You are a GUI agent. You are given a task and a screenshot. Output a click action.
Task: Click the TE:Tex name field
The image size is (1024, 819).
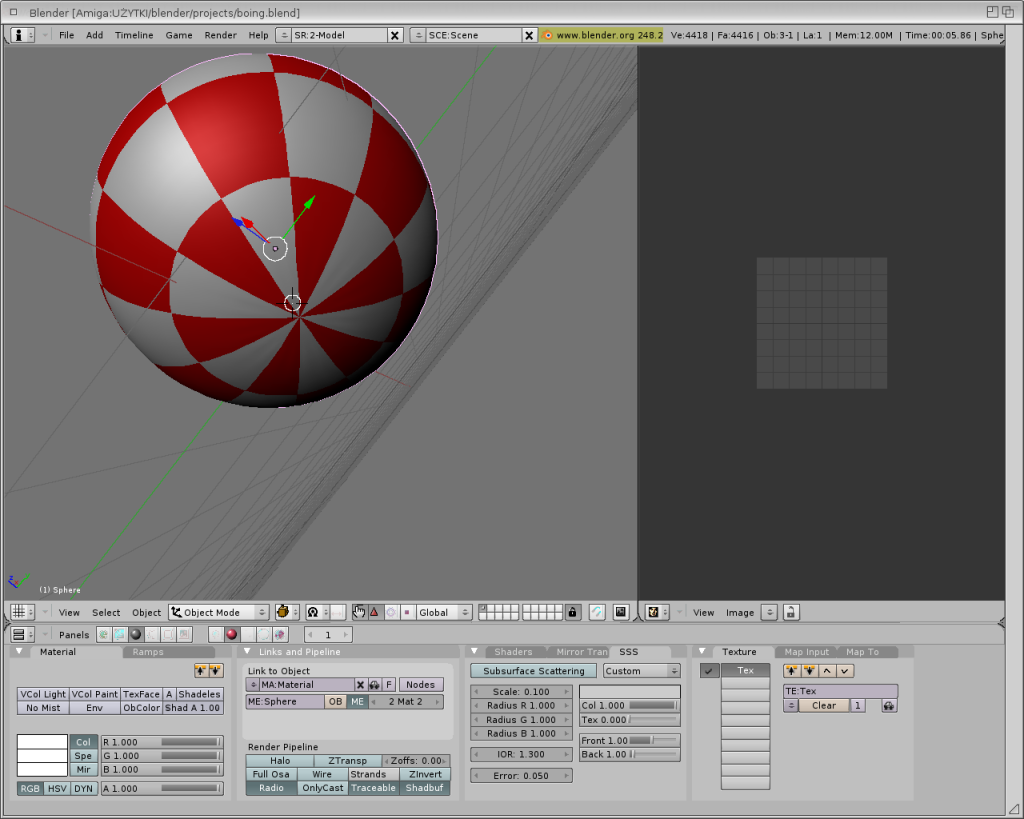point(840,691)
